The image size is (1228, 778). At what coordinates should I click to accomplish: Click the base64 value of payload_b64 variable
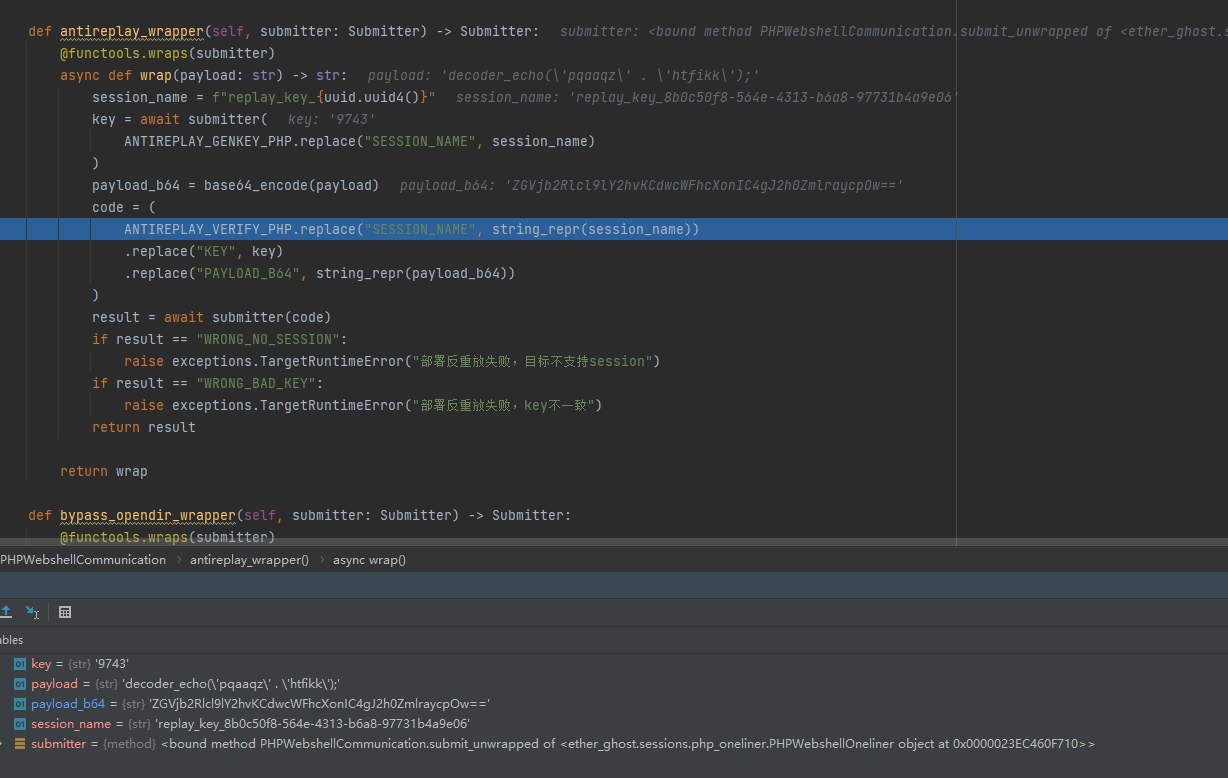pos(320,704)
